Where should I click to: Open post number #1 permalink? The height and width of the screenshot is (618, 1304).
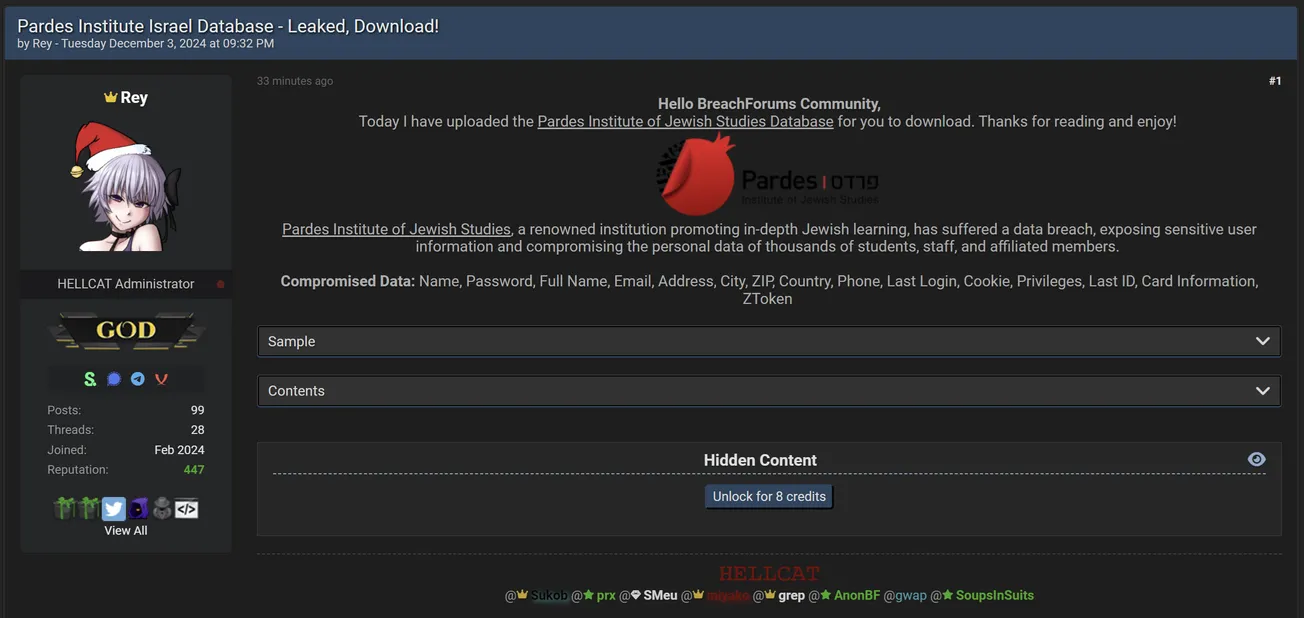click(x=1275, y=81)
